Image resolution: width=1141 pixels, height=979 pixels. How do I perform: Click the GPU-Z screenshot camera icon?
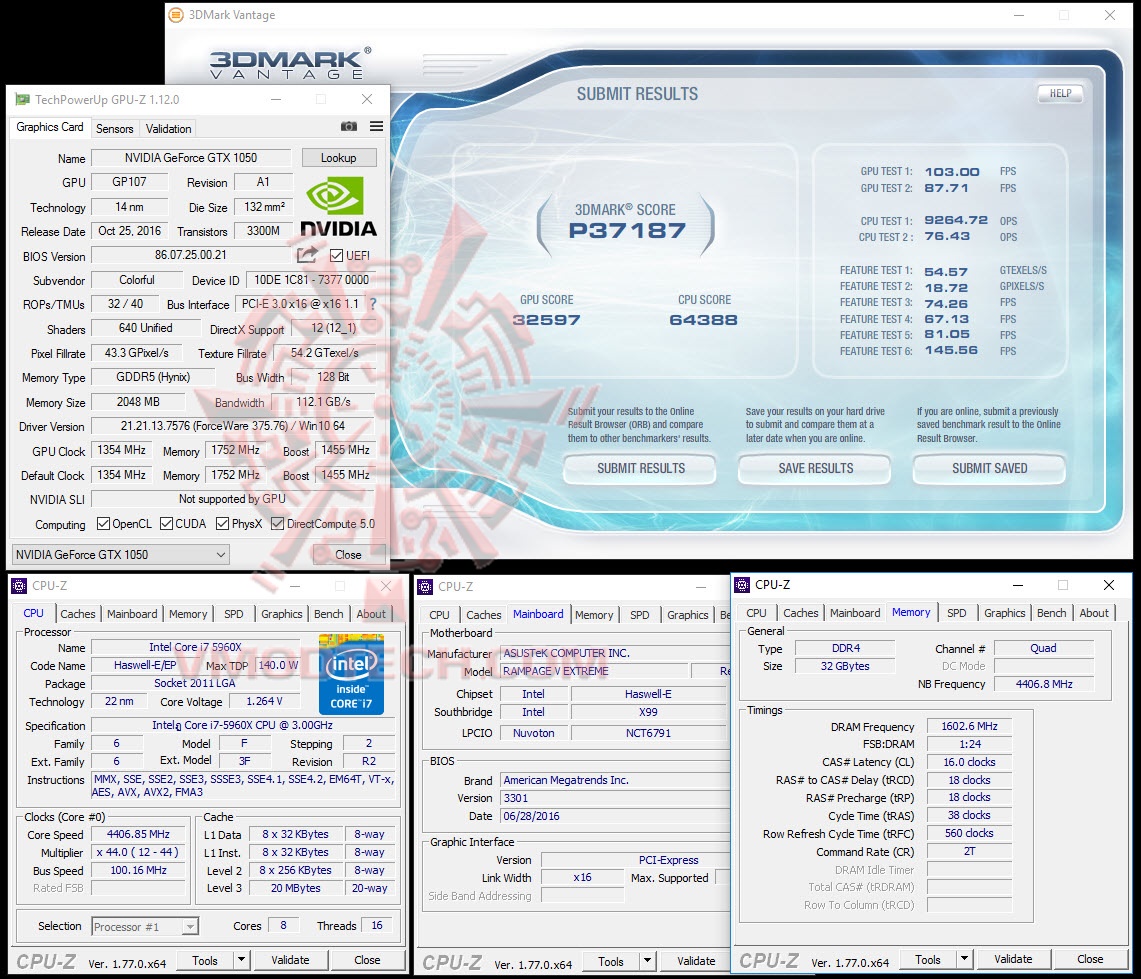coord(349,126)
